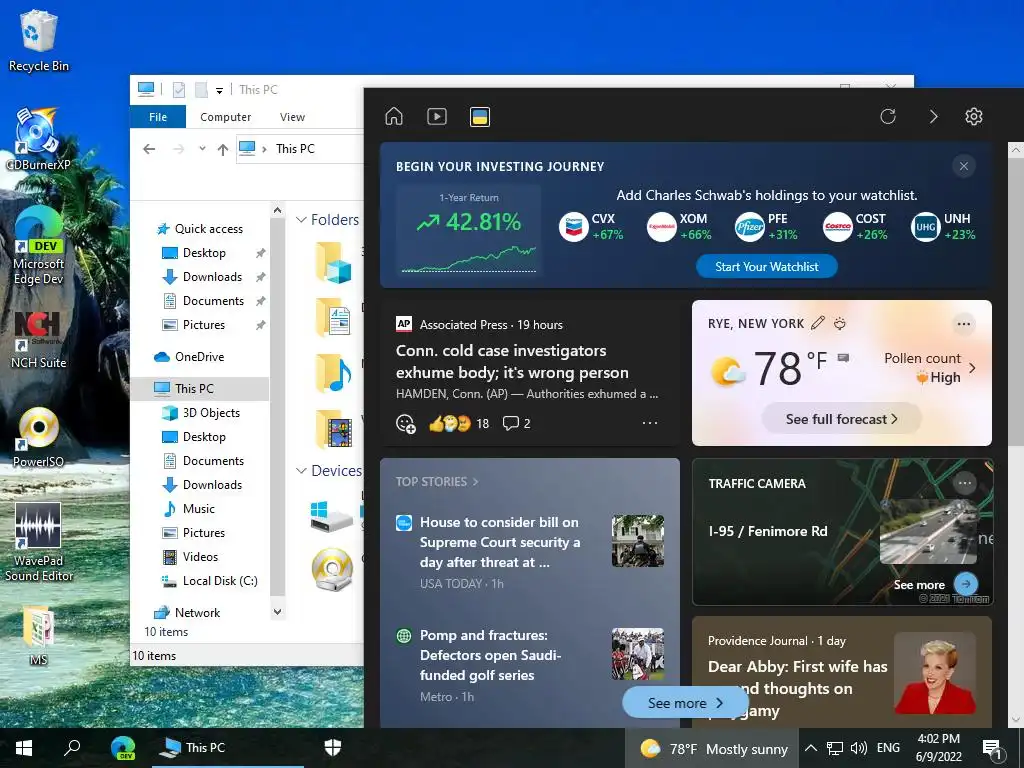Open weather widget on taskbar

(713, 748)
